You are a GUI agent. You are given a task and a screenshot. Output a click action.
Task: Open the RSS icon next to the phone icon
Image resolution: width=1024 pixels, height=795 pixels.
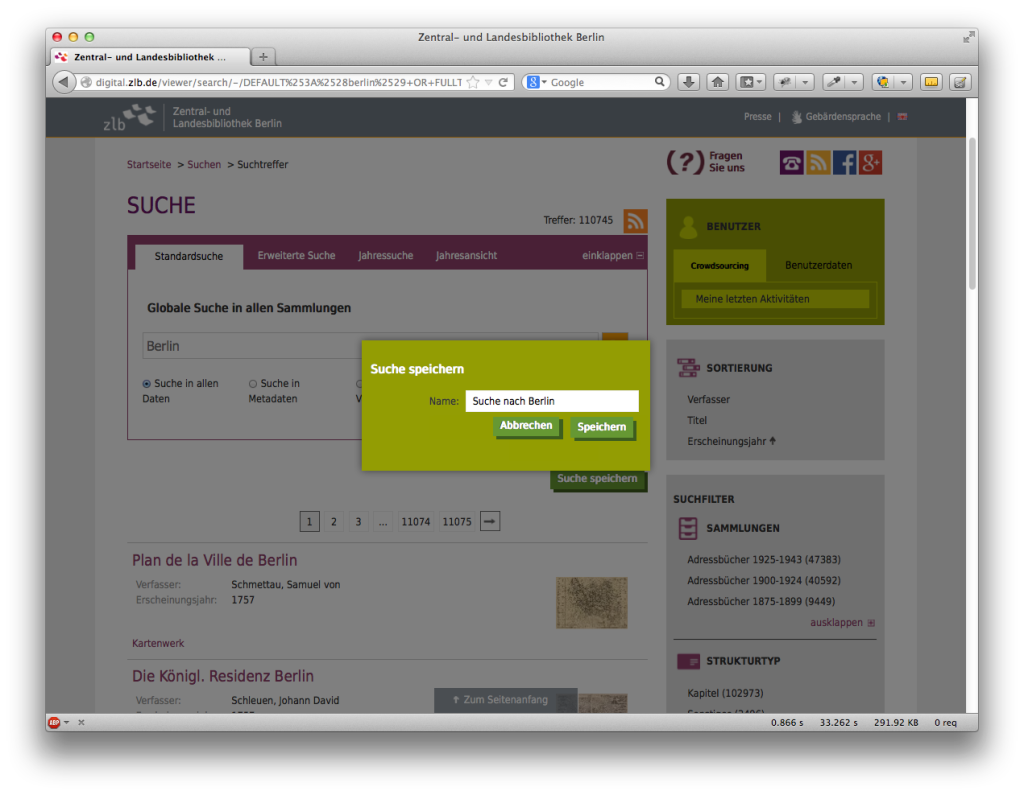pos(818,163)
